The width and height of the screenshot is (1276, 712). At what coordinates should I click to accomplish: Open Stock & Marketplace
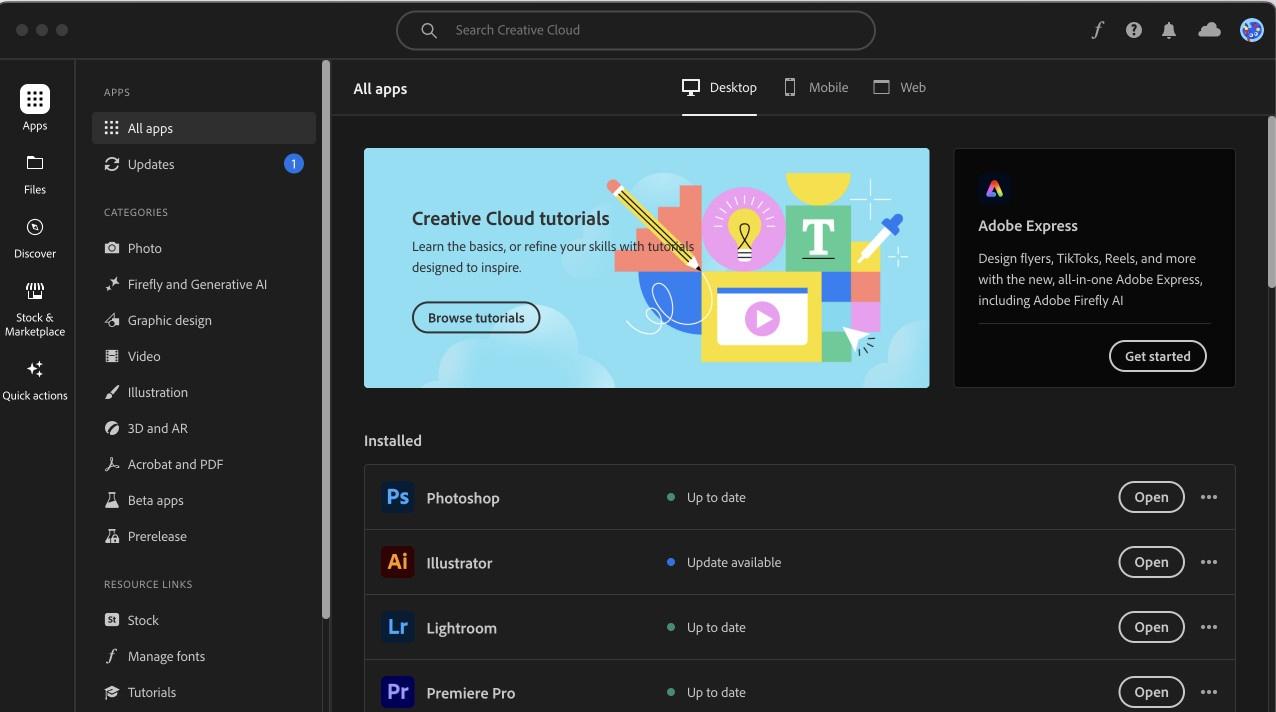click(35, 309)
